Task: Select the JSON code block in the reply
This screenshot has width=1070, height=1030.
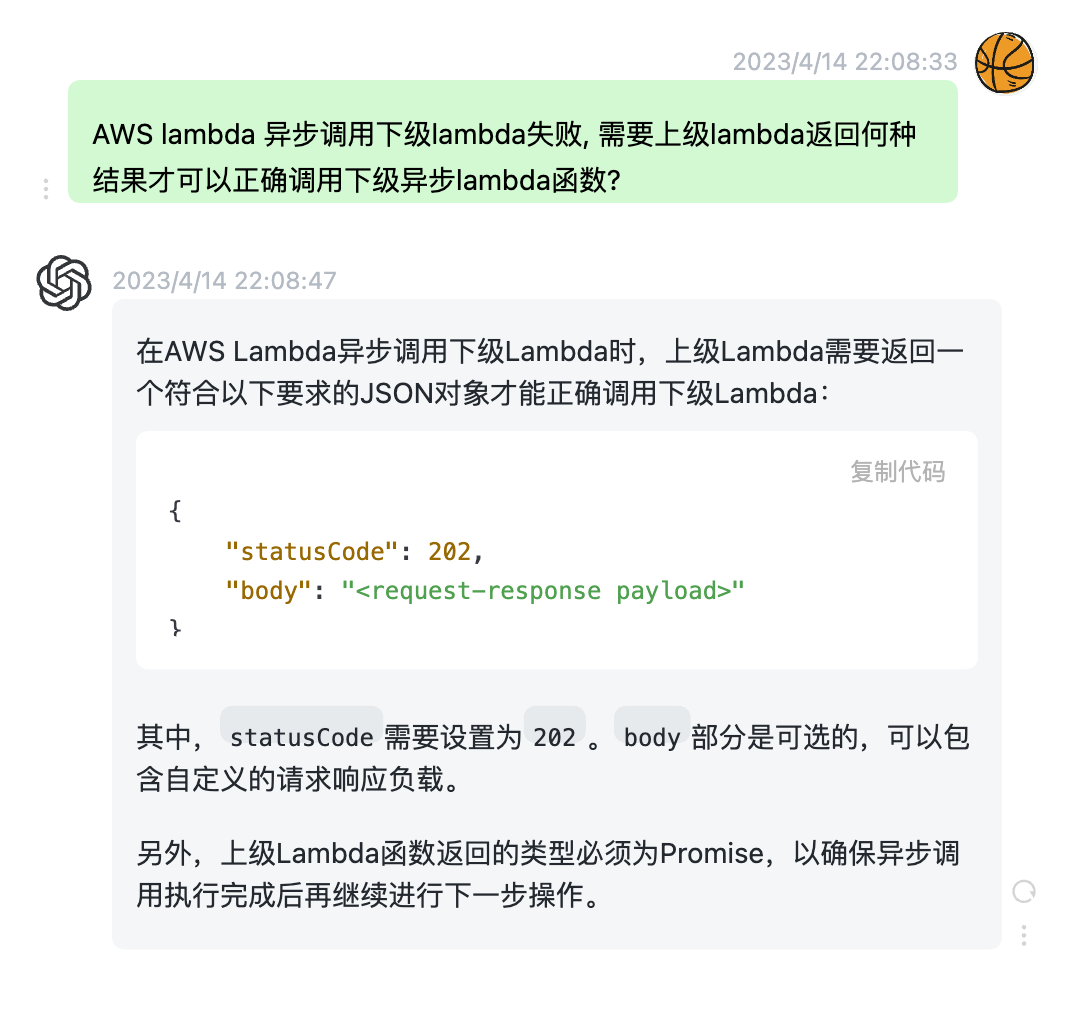Action: point(556,550)
